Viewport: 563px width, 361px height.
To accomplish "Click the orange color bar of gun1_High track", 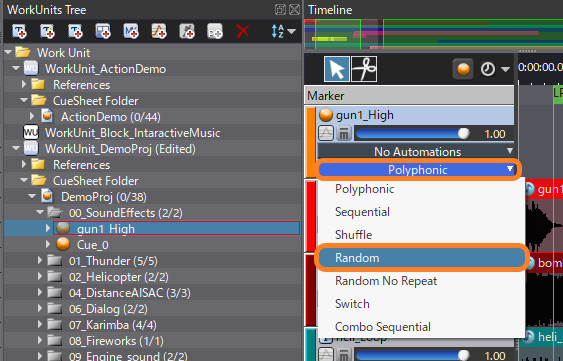I will tap(311, 142).
